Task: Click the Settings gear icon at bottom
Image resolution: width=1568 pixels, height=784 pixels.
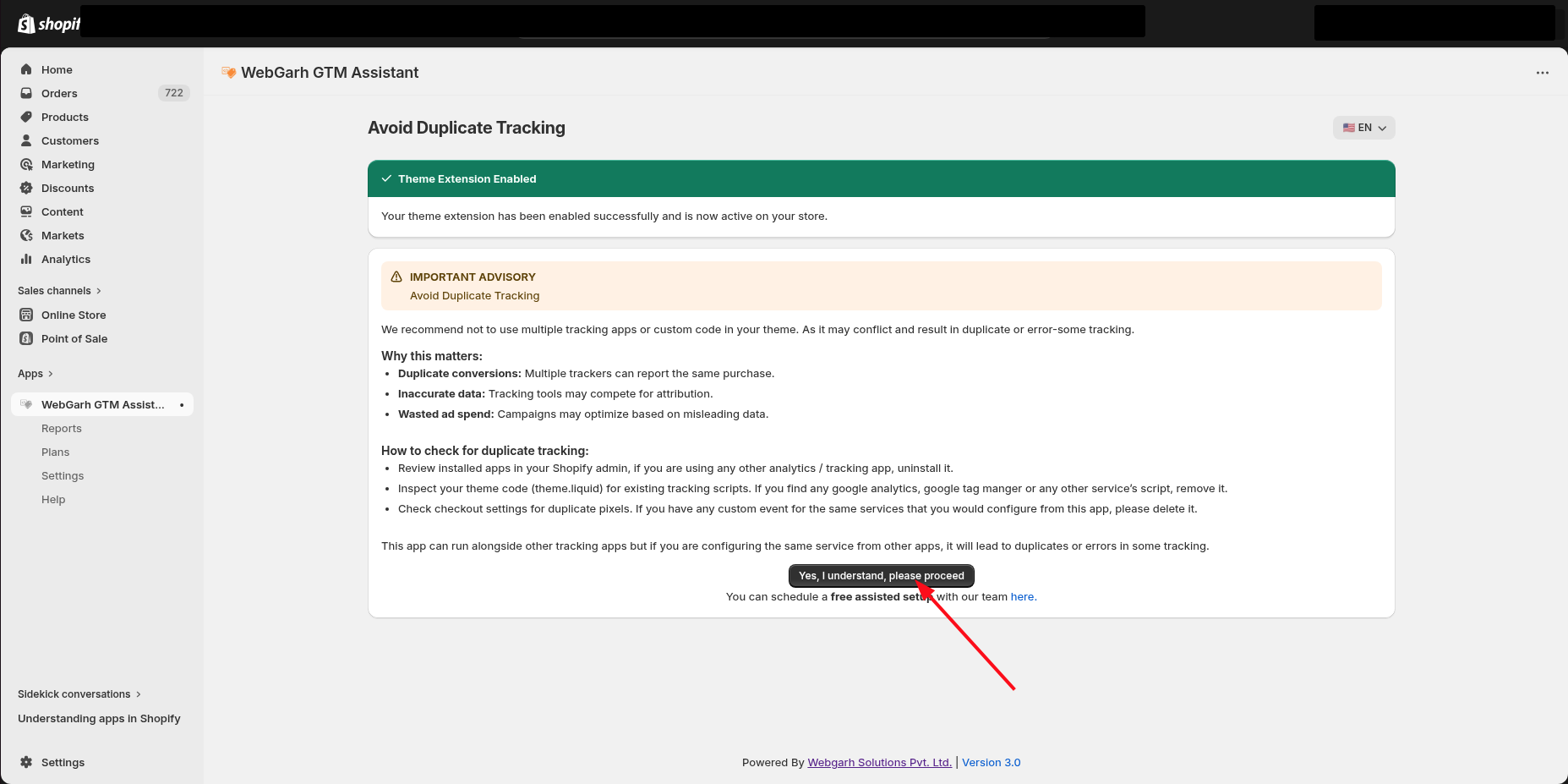Action: pyautogui.click(x=26, y=762)
